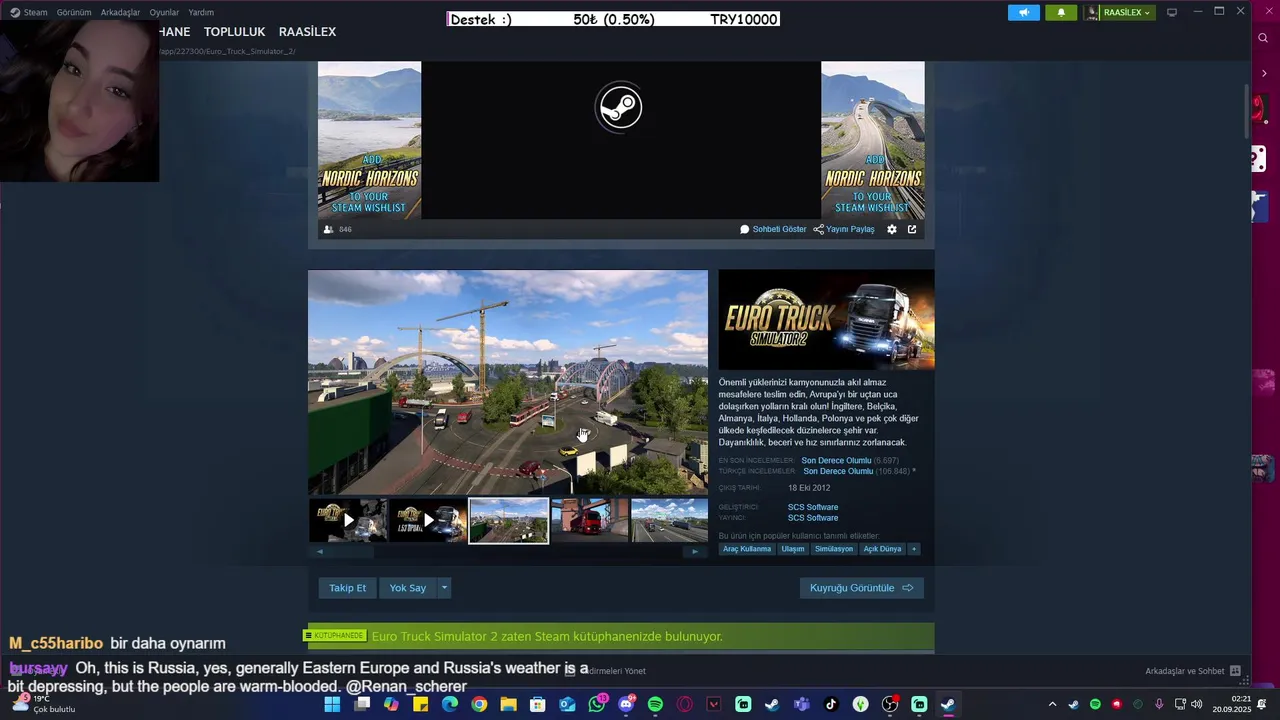Open the Oyunlar menu
This screenshot has width=1280, height=720.
pos(164,12)
